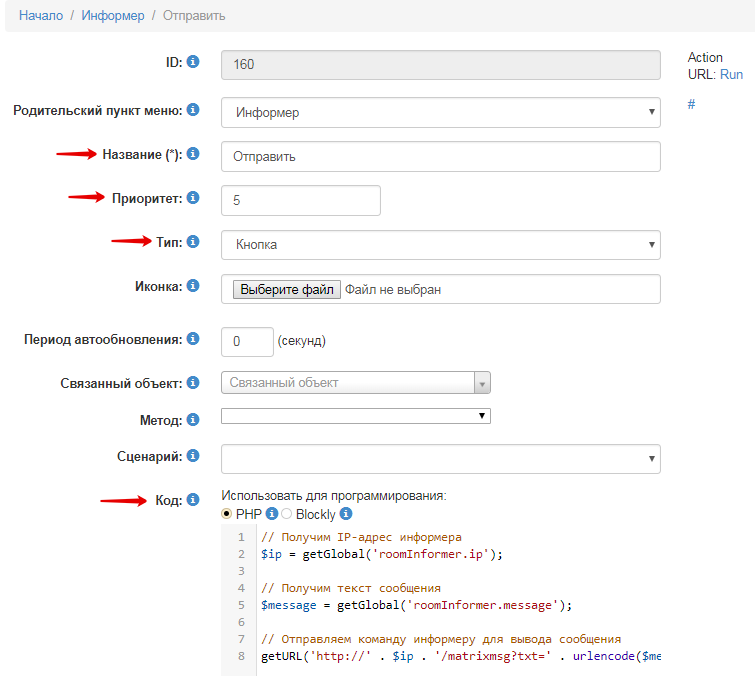Go to Информер breadcrumb link

pos(113,15)
